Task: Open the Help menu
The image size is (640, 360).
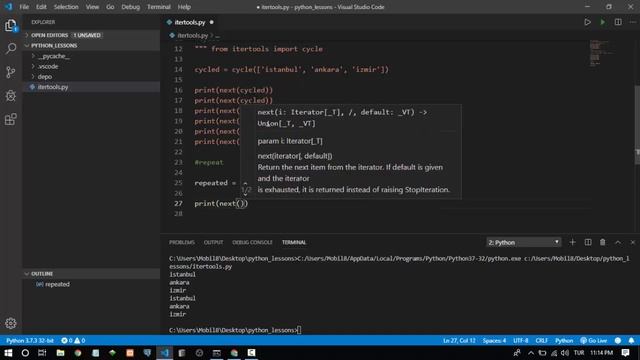Action: pyautogui.click(x=184, y=7)
